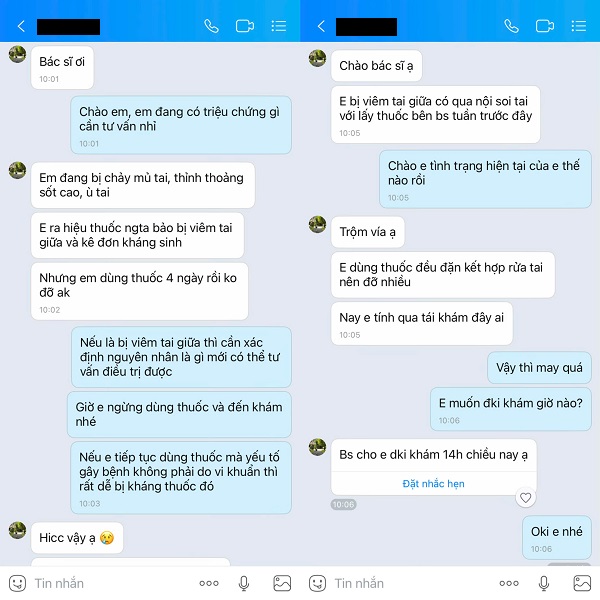Go back using right chat's back arrow
This screenshot has height=600, width=600.
[x=321, y=26]
